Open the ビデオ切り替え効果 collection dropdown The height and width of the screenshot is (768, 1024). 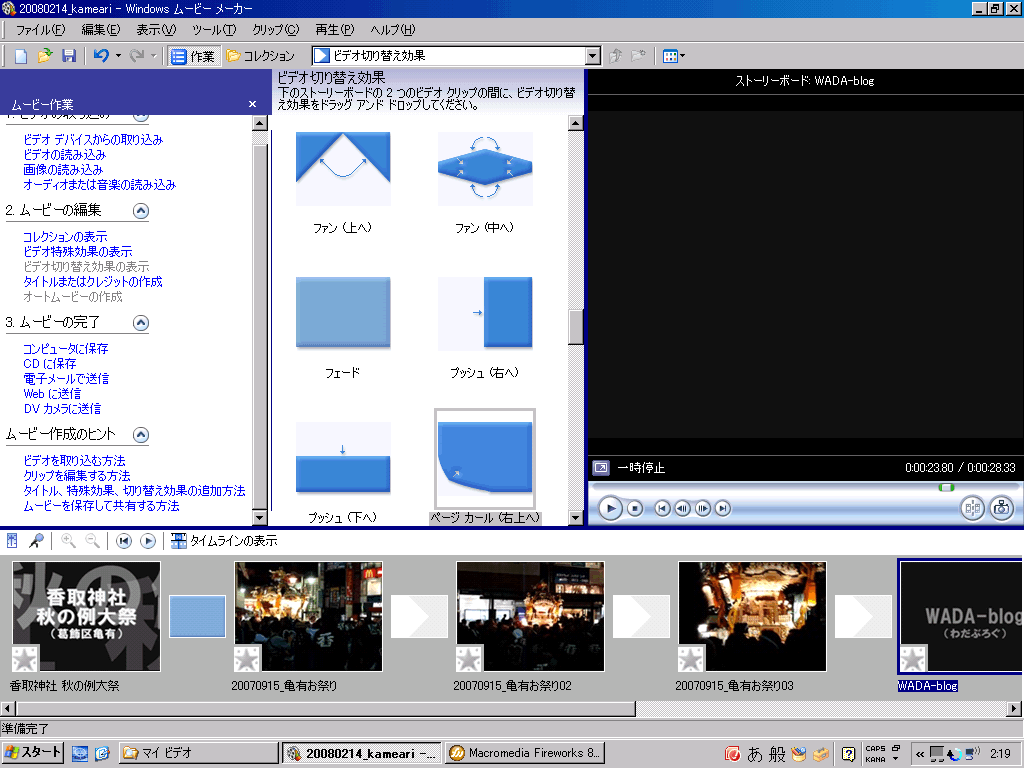click(x=592, y=56)
